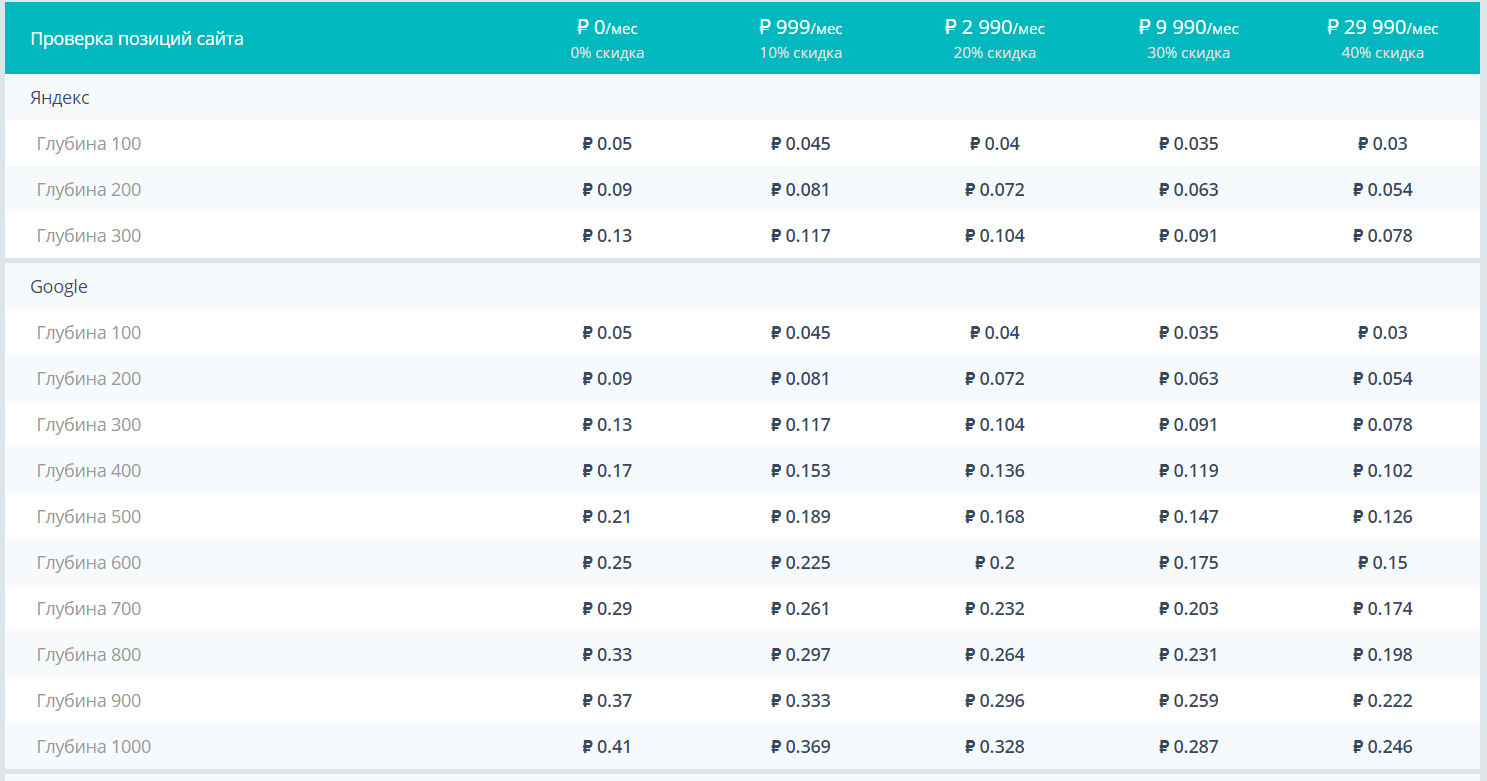Select the 'Глубина 500' row label

pyautogui.click(x=89, y=517)
